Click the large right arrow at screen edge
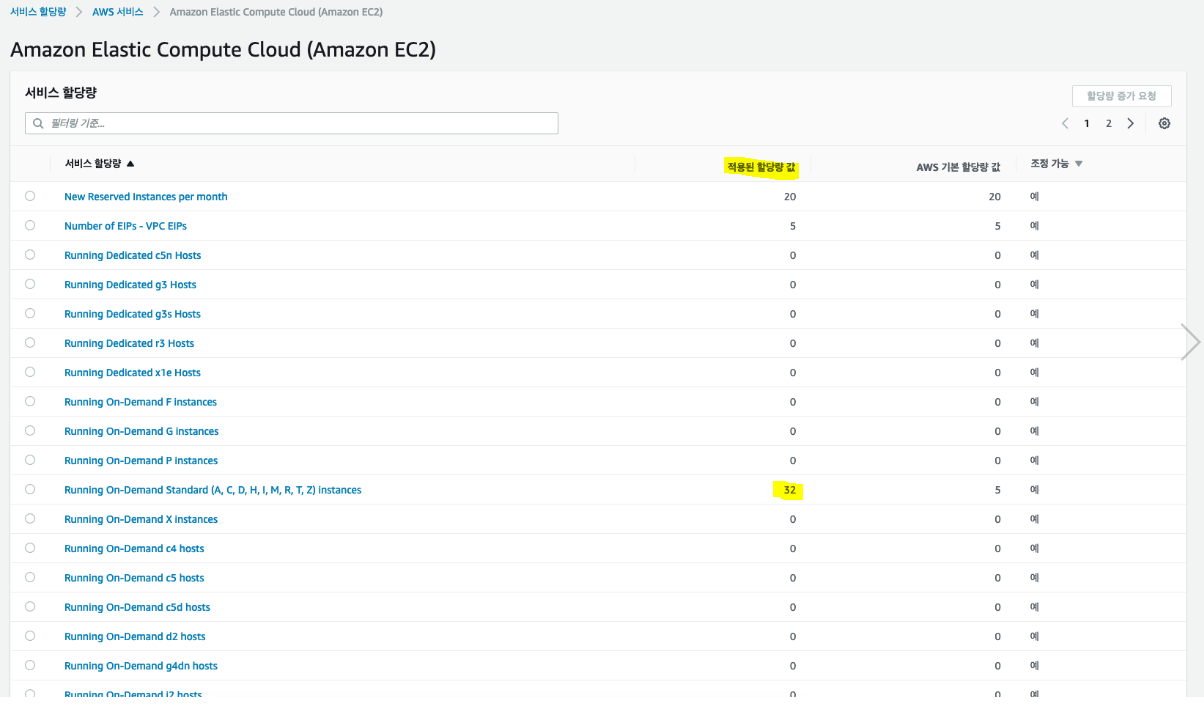 point(1190,342)
